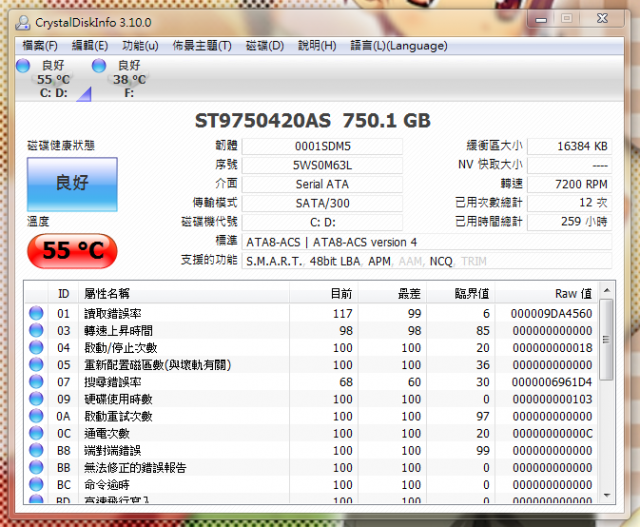Click the 臨界值 column header
640x527 pixels.
[x=461, y=293]
